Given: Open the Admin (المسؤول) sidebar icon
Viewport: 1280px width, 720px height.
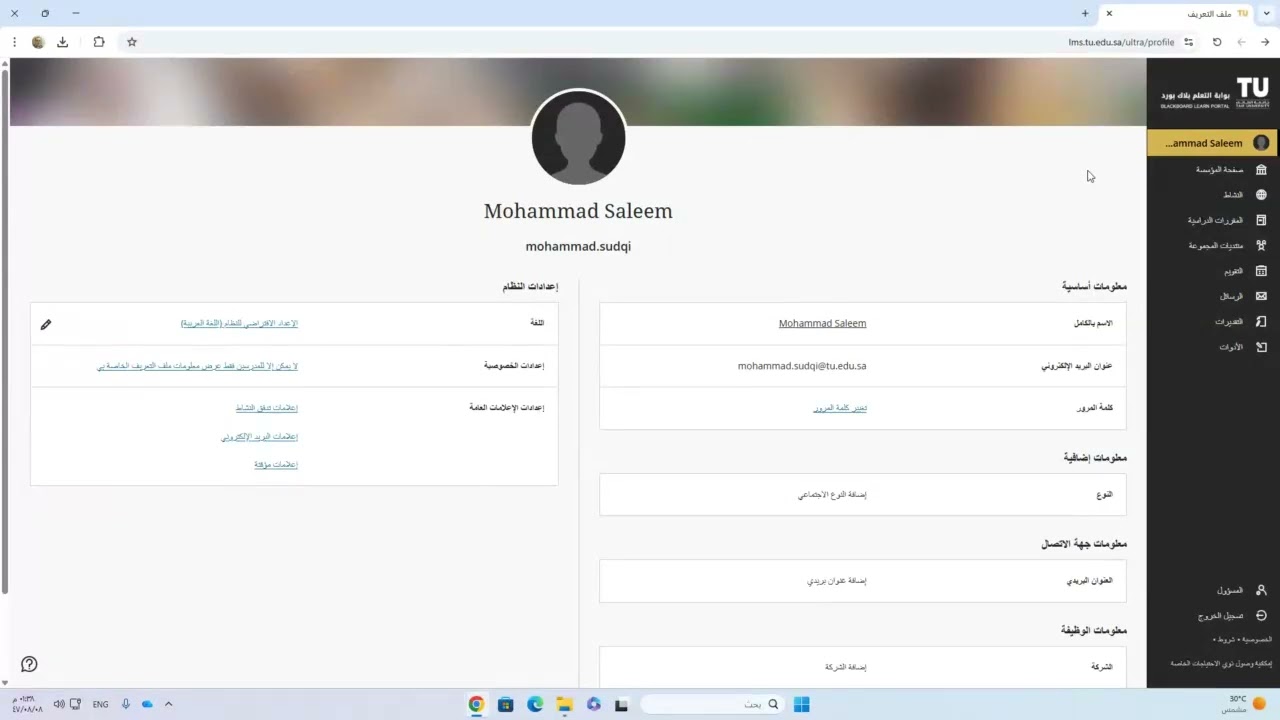Looking at the screenshot, I should [1261, 590].
